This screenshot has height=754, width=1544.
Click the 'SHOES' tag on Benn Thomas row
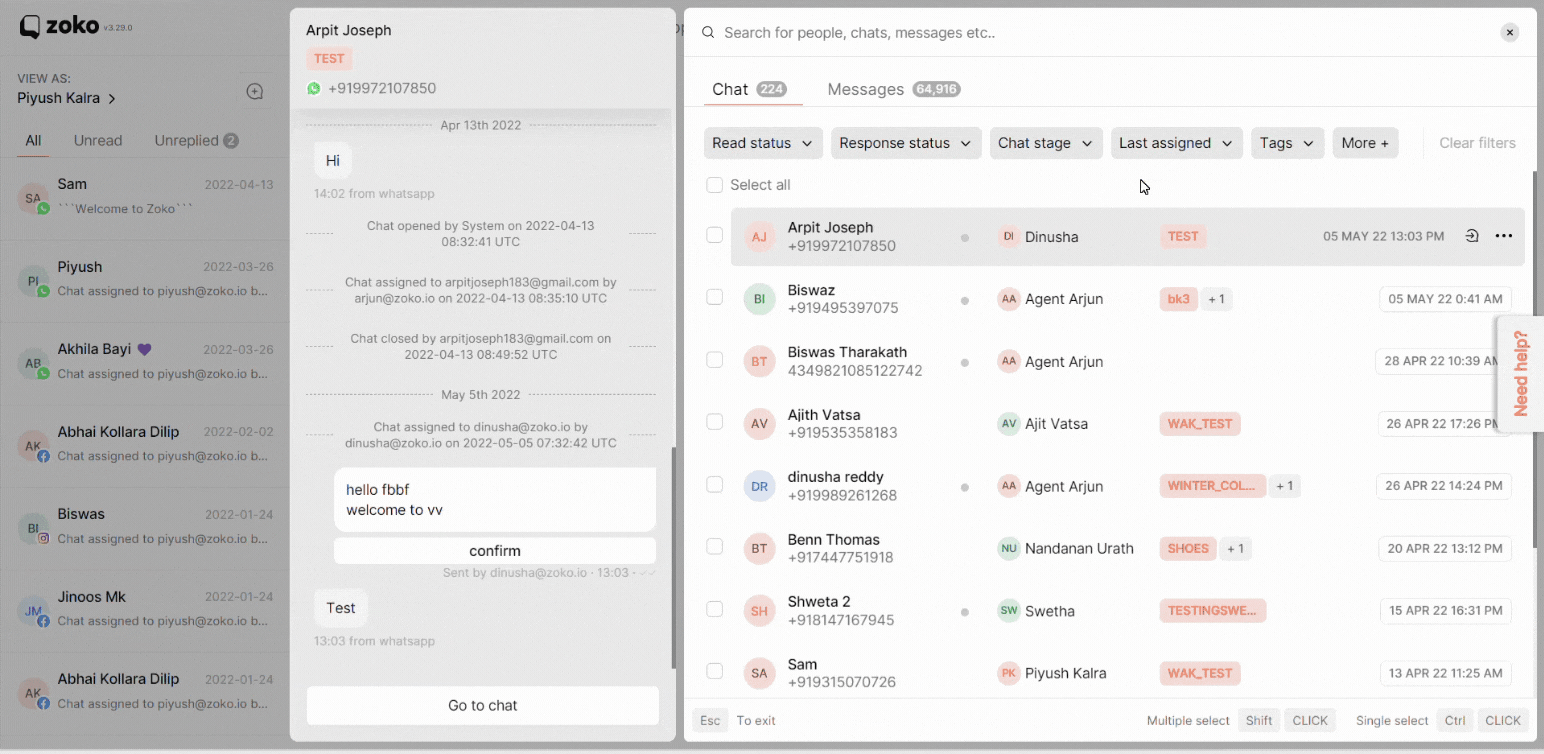click(1188, 548)
